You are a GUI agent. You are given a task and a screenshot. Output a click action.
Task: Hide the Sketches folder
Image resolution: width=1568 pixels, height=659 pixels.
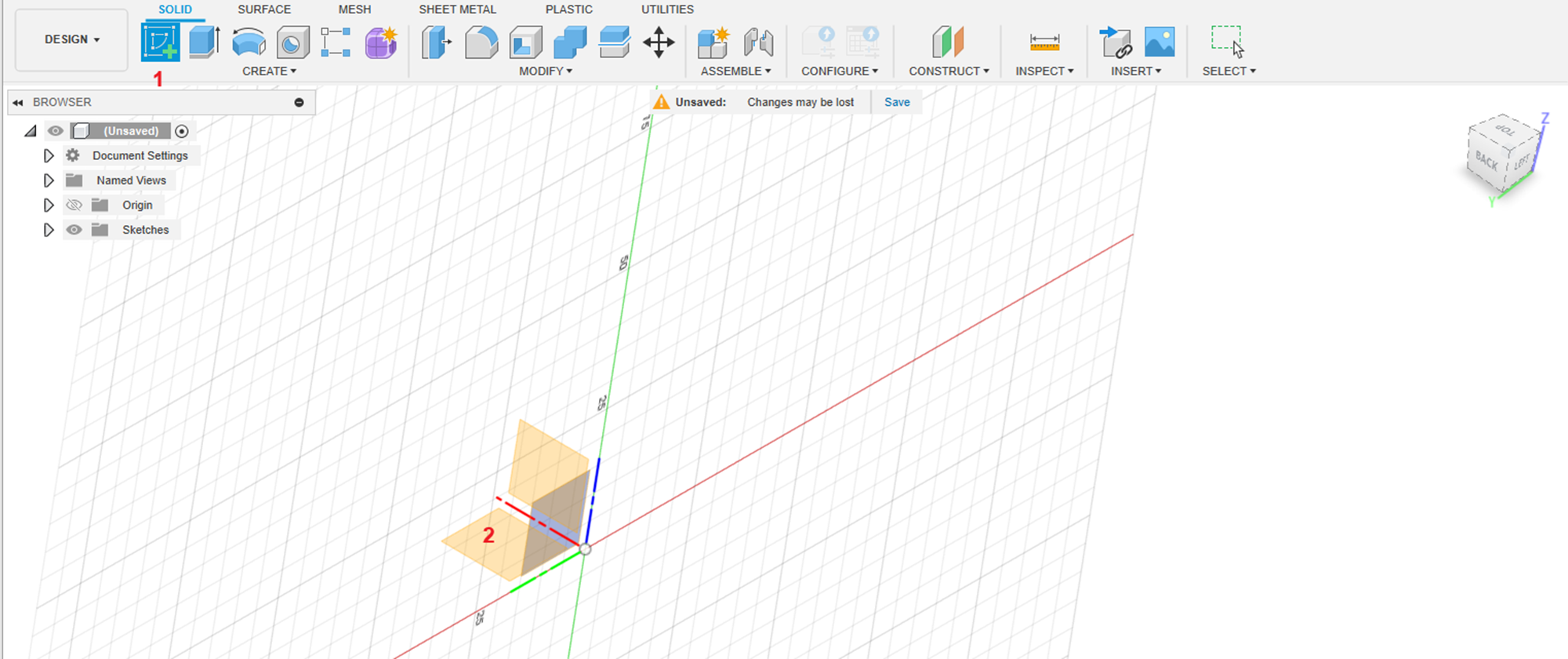[74, 230]
